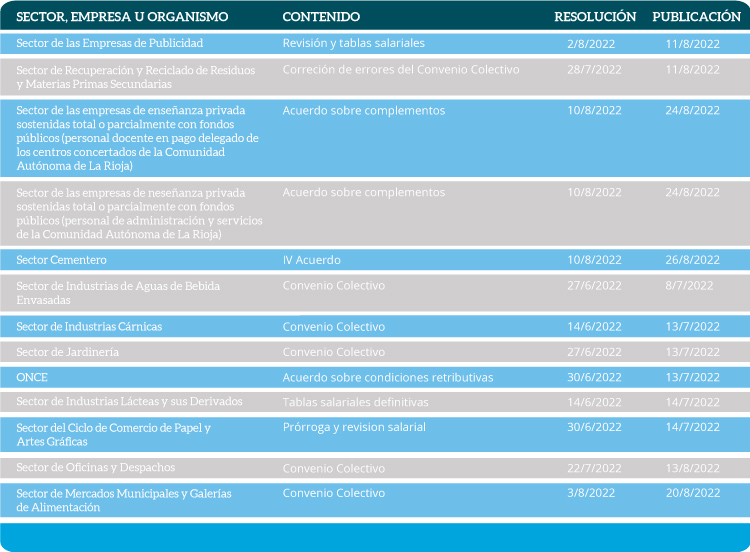This screenshot has height=552, width=750.
Task: Select 'Sector de Industrias Cárnicas' row
Action: point(375,327)
